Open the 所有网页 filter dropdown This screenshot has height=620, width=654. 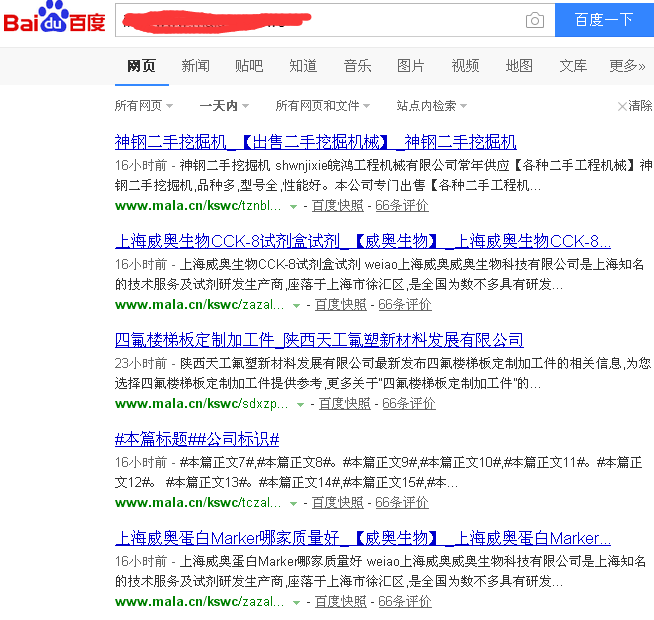pos(143,106)
